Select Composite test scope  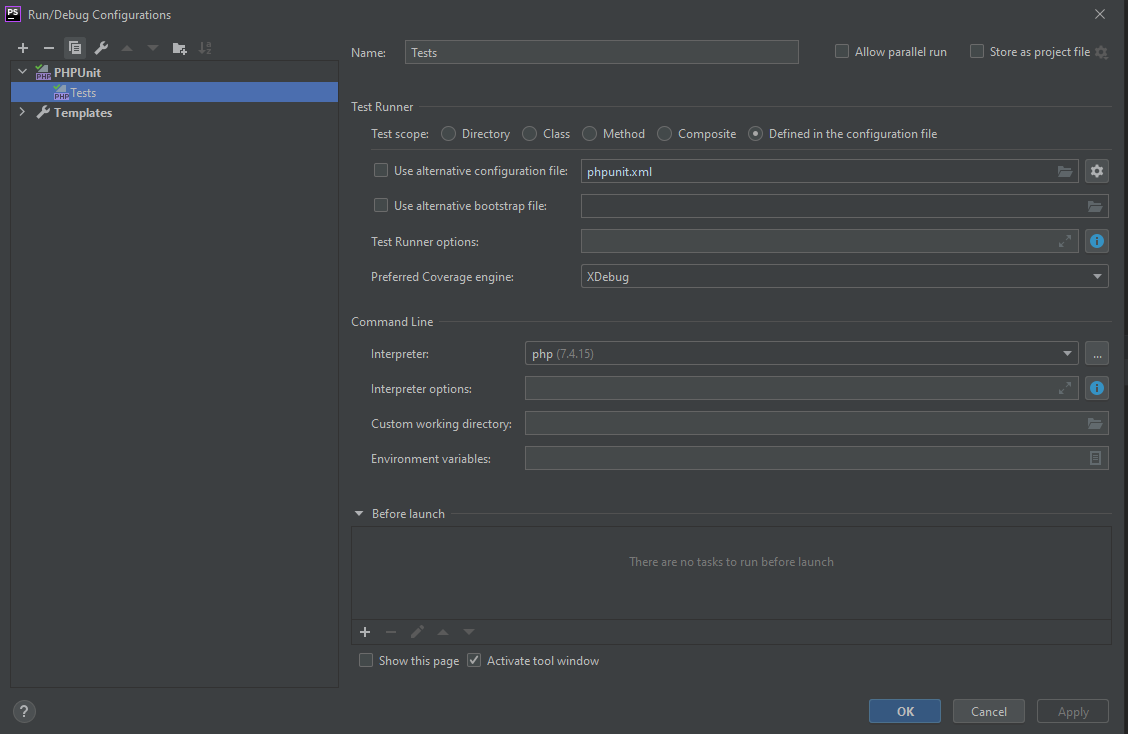click(x=665, y=134)
